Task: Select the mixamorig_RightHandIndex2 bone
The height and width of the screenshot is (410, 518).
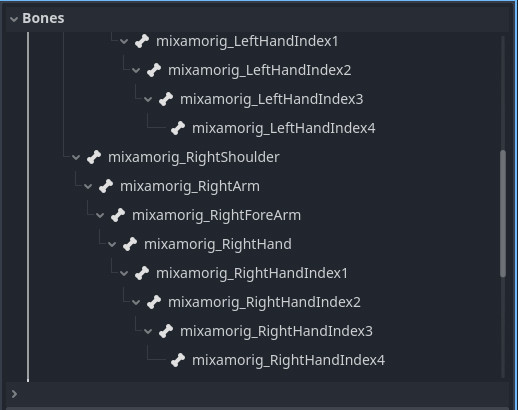Action: [x=264, y=302]
